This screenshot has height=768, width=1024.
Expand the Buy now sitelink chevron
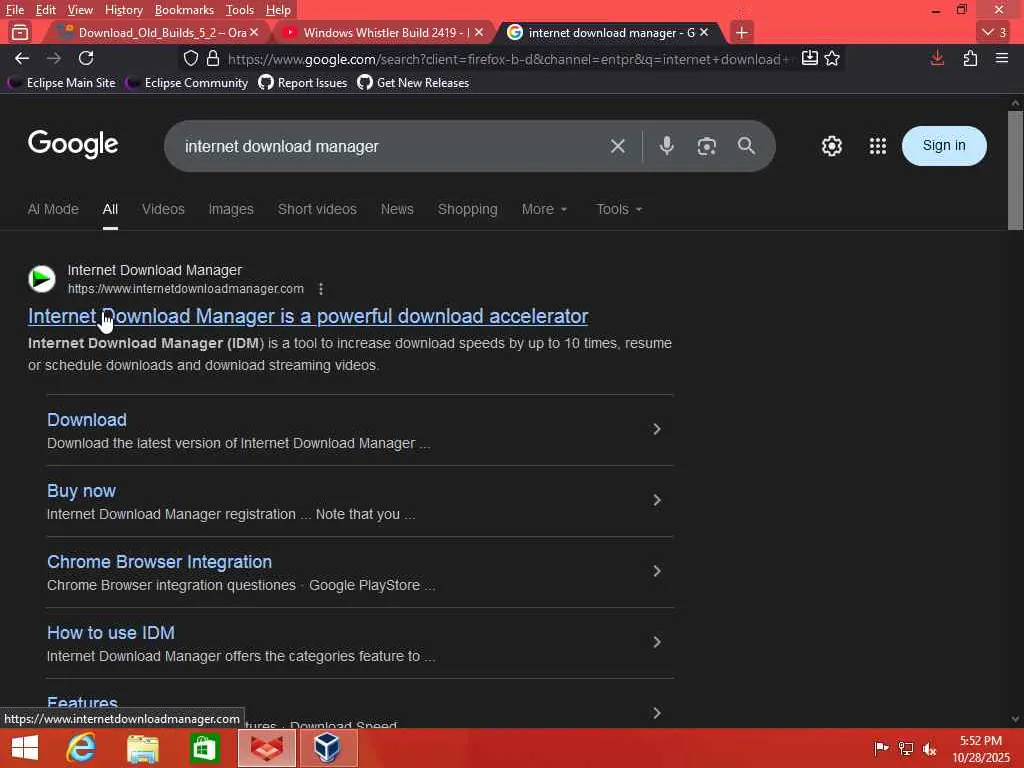[x=657, y=500]
